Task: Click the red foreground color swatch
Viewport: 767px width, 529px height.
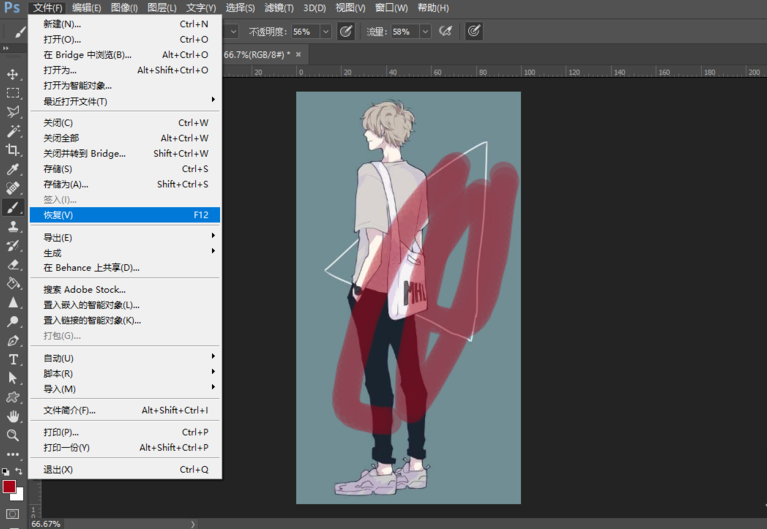Action: tap(9, 487)
